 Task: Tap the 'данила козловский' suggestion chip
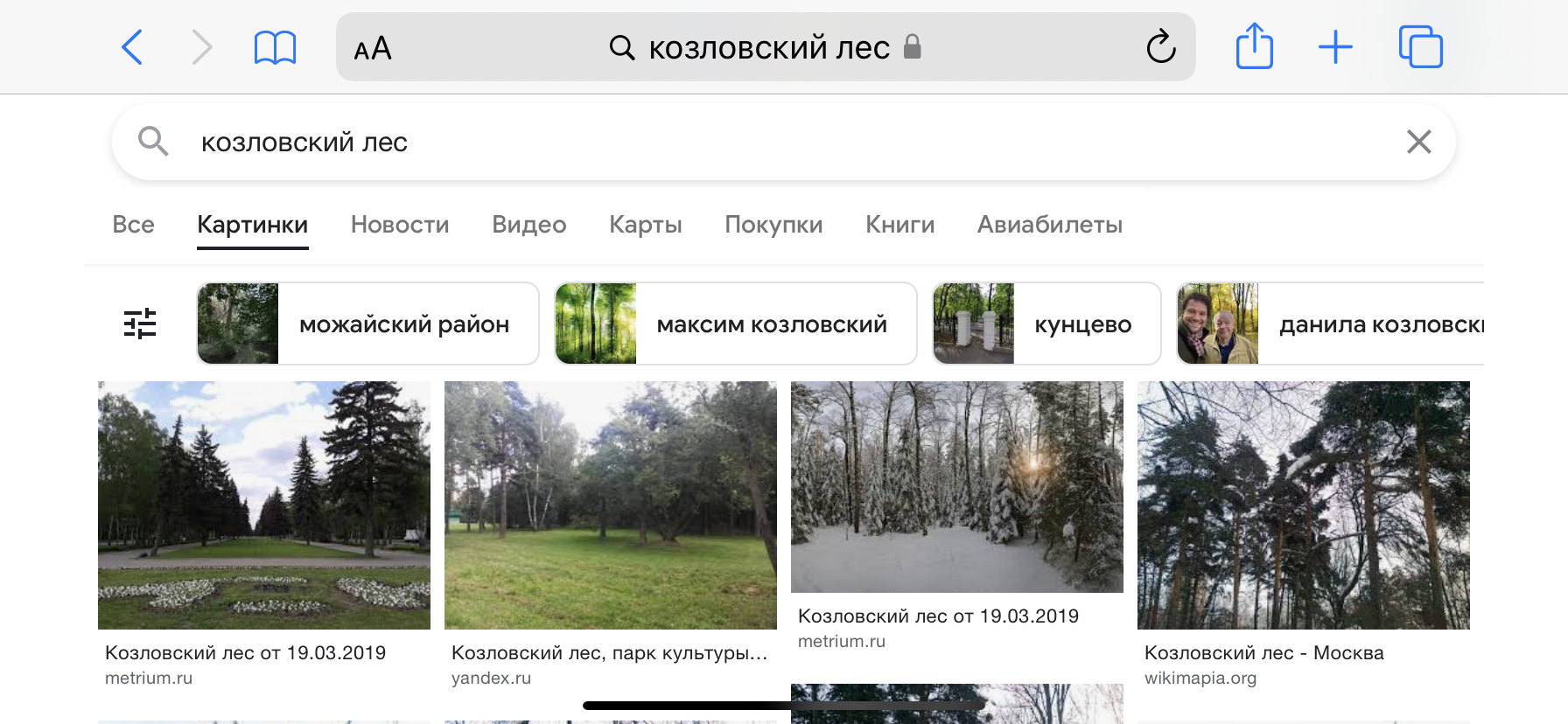[x=1330, y=324]
